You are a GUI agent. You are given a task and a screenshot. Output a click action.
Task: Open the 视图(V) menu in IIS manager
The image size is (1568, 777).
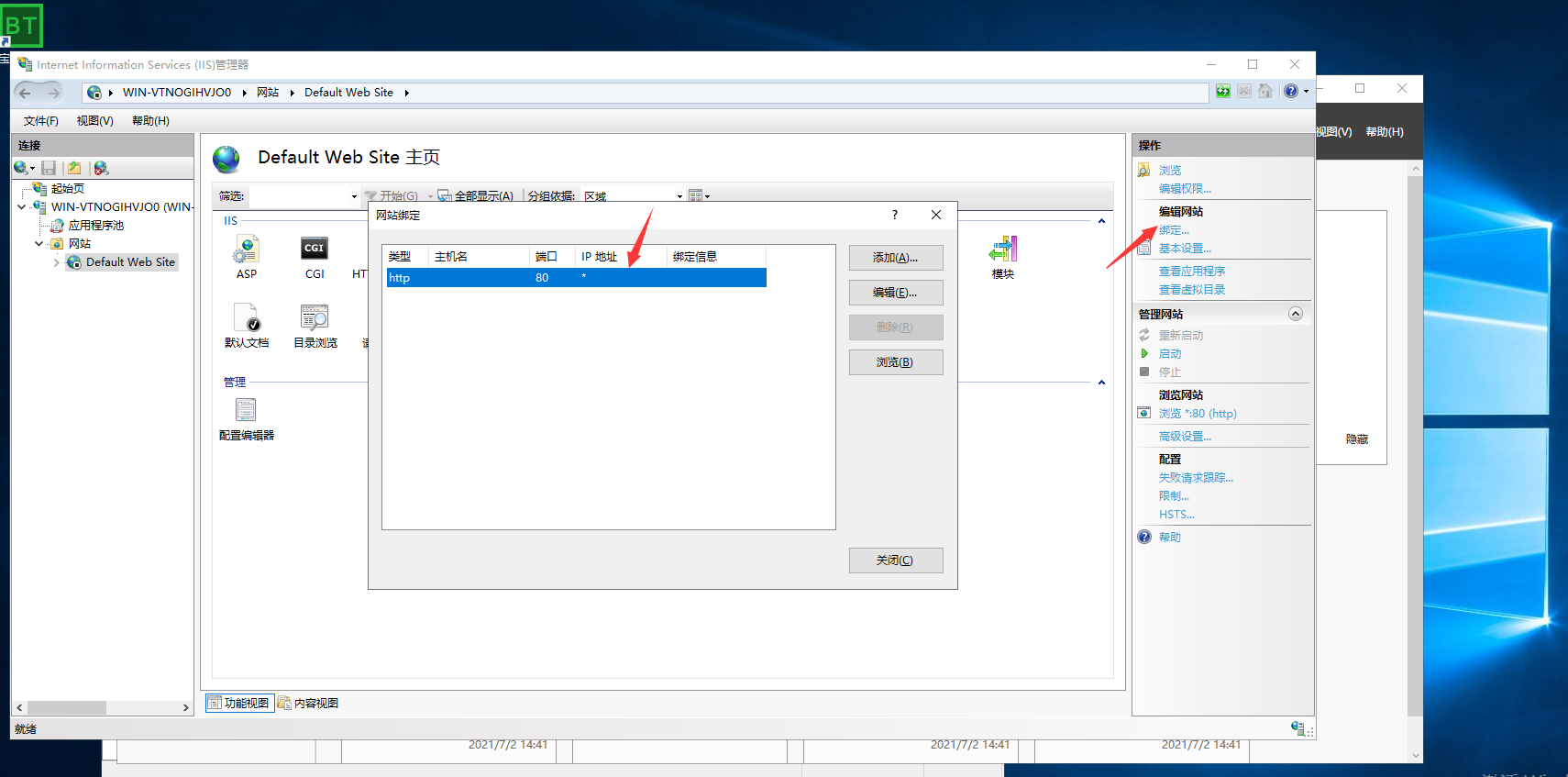pyautogui.click(x=95, y=120)
